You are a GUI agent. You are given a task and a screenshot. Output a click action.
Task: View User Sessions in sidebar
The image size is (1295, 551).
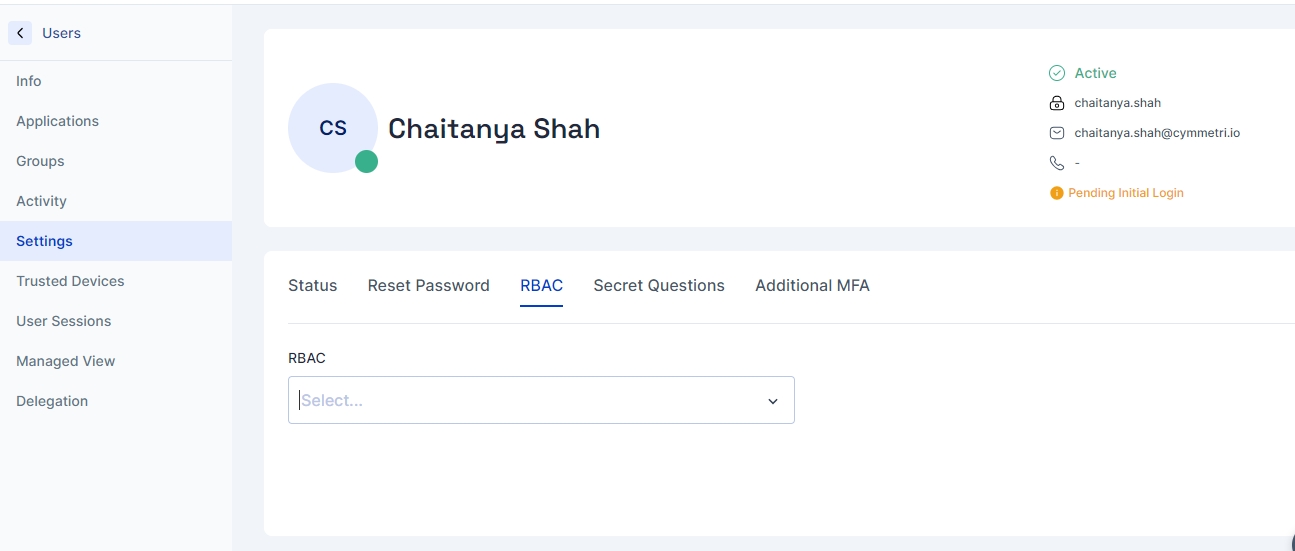pyautogui.click(x=63, y=321)
